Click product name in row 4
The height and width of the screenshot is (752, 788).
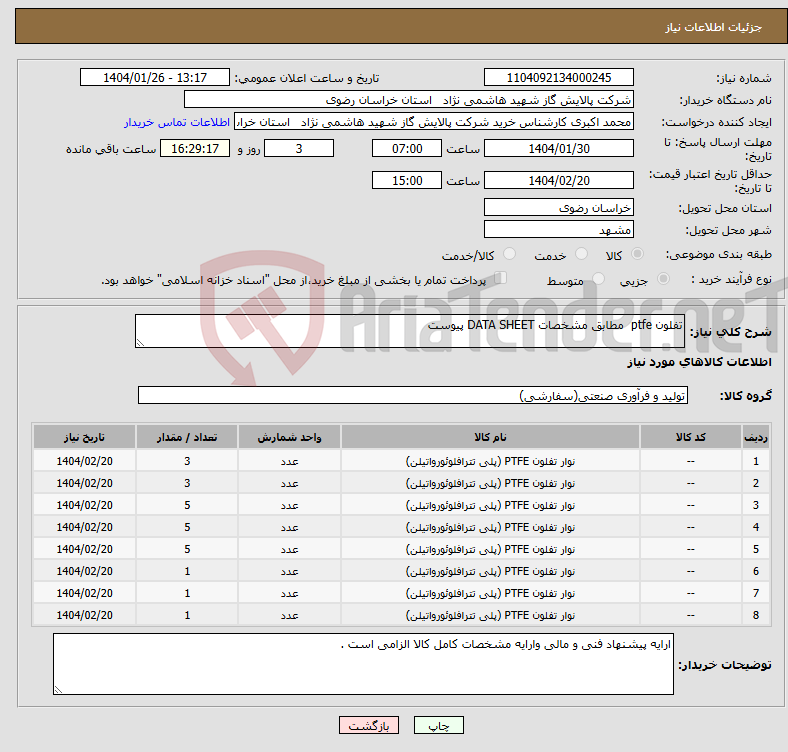[490, 527]
